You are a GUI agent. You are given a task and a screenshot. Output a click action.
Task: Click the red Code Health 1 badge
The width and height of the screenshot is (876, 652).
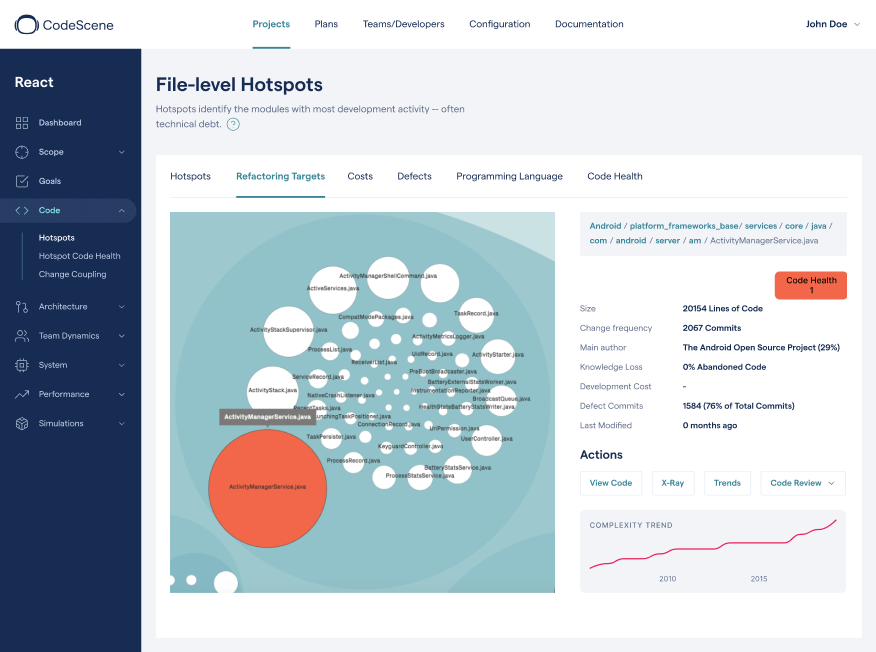click(x=810, y=285)
